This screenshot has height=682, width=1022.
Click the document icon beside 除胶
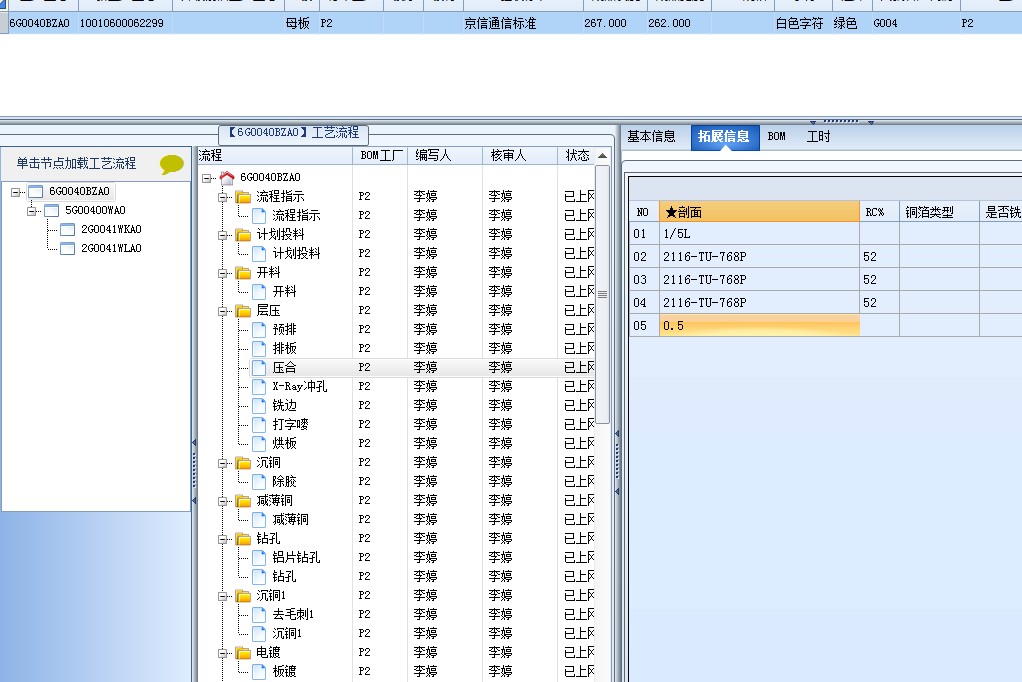pos(259,482)
